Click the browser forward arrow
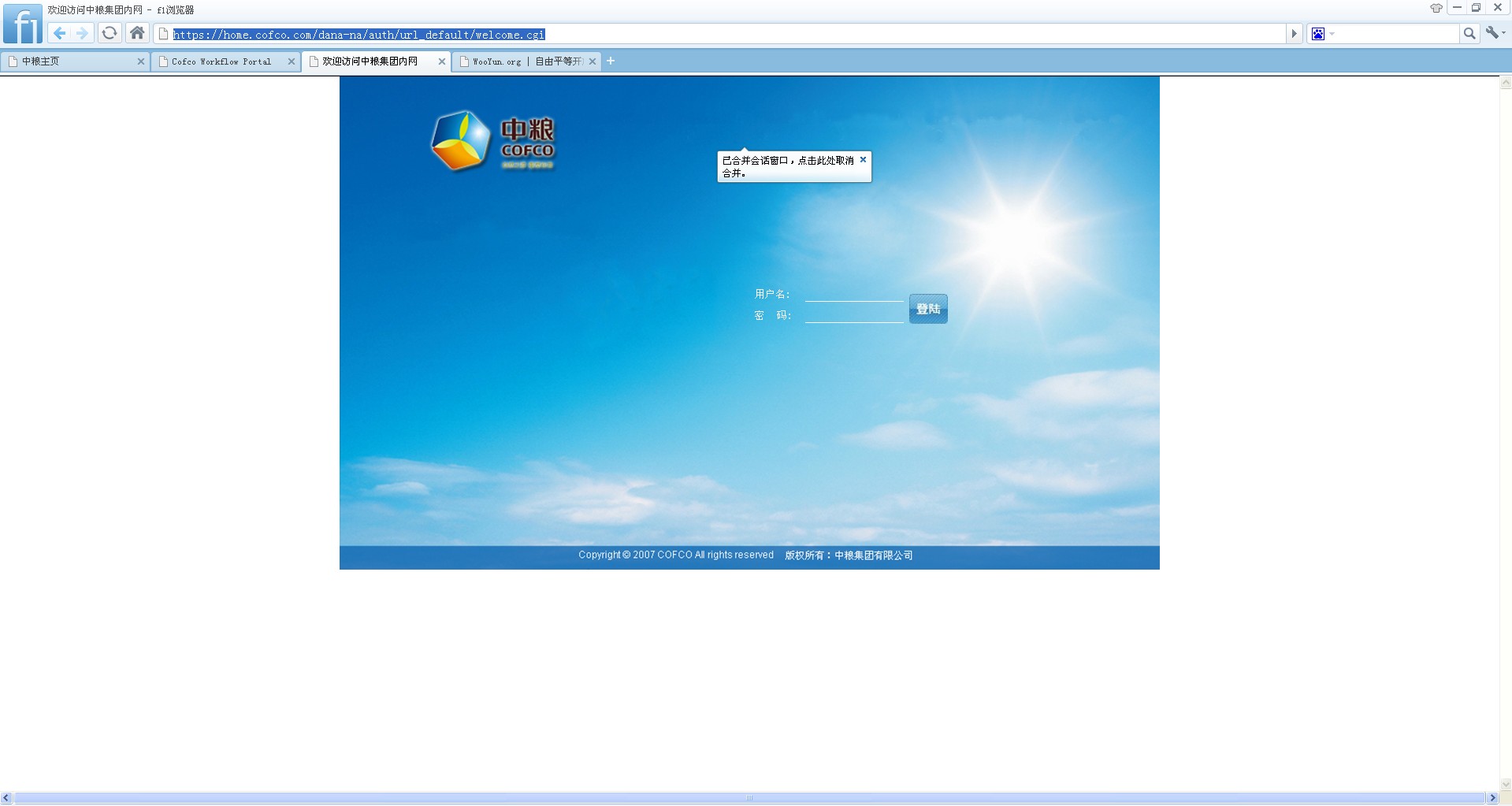 pyautogui.click(x=82, y=33)
